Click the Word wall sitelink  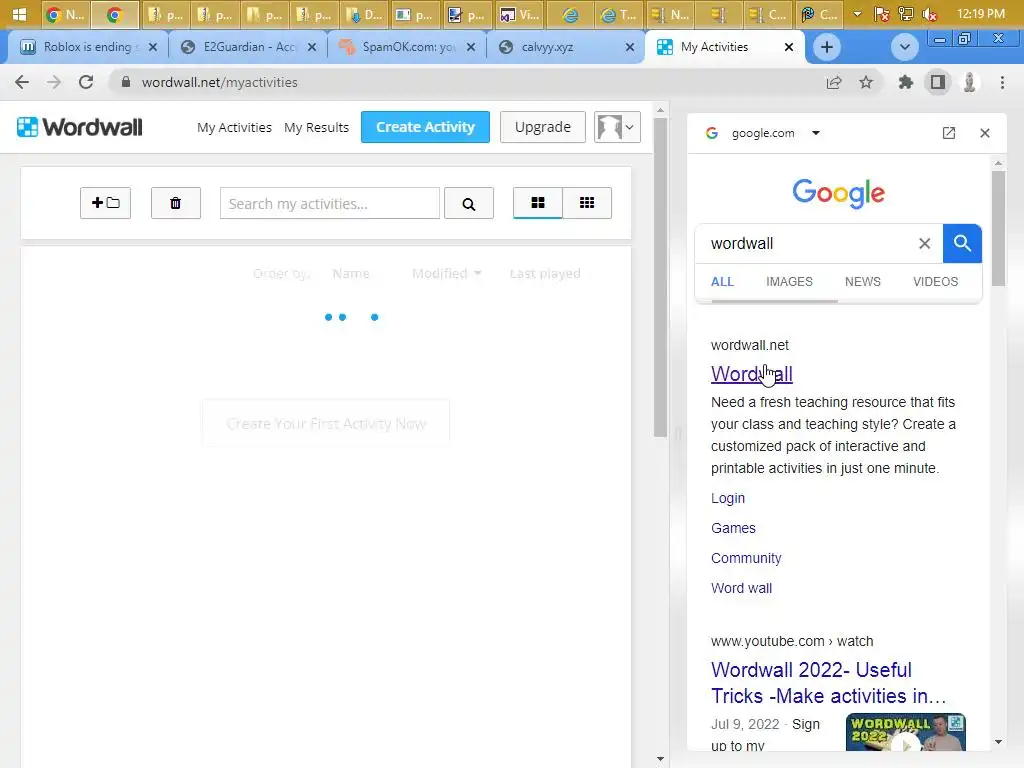[741, 588]
